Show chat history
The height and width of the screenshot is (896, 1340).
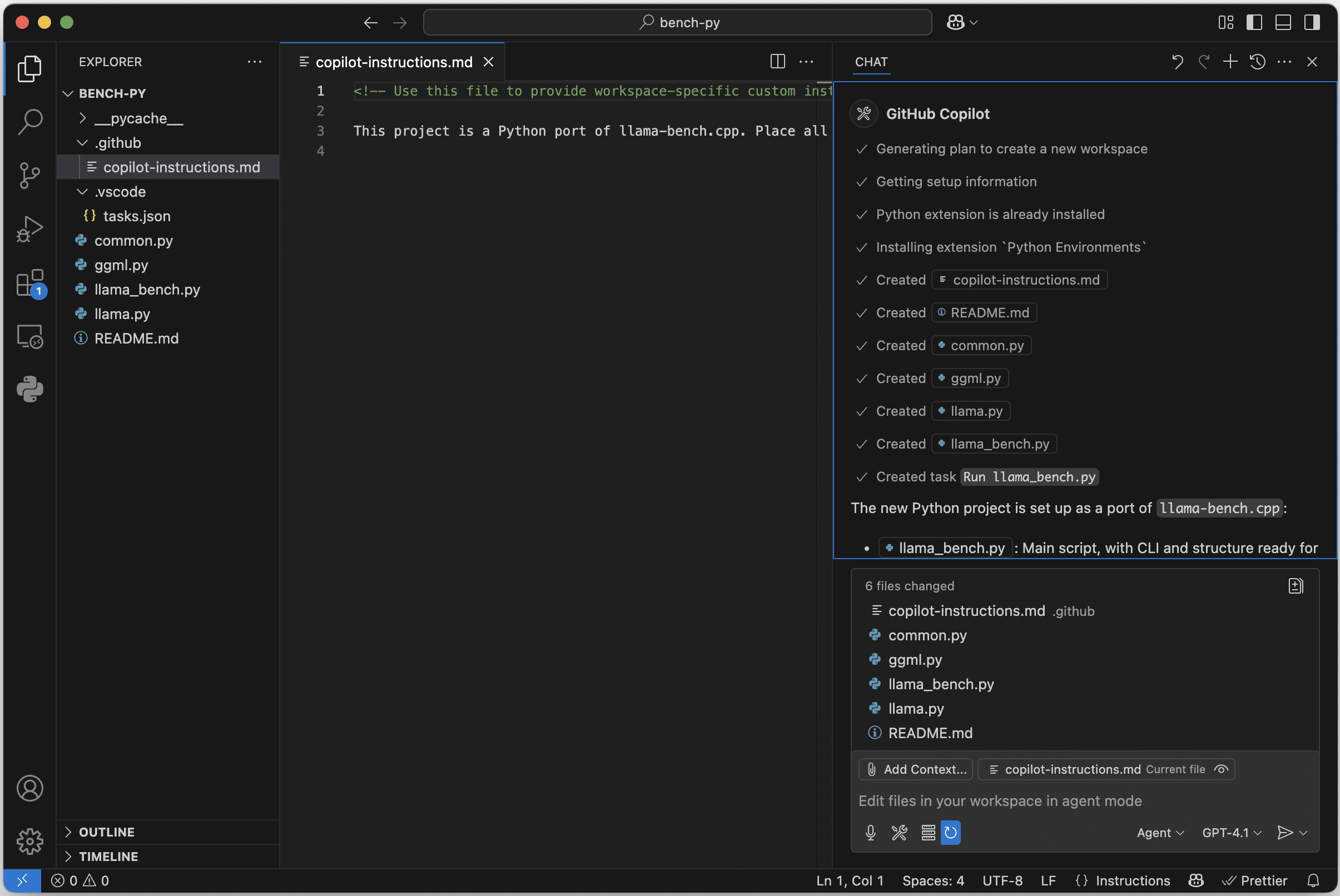point(1257,61)
